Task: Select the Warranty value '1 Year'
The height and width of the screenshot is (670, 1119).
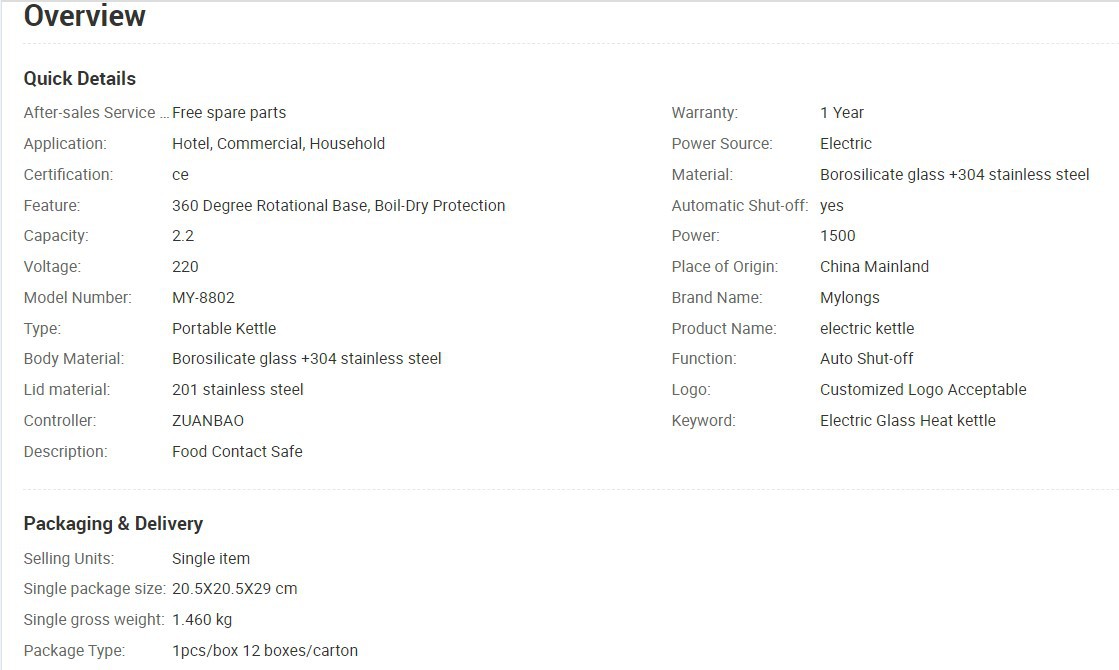Action: [841, 113]
